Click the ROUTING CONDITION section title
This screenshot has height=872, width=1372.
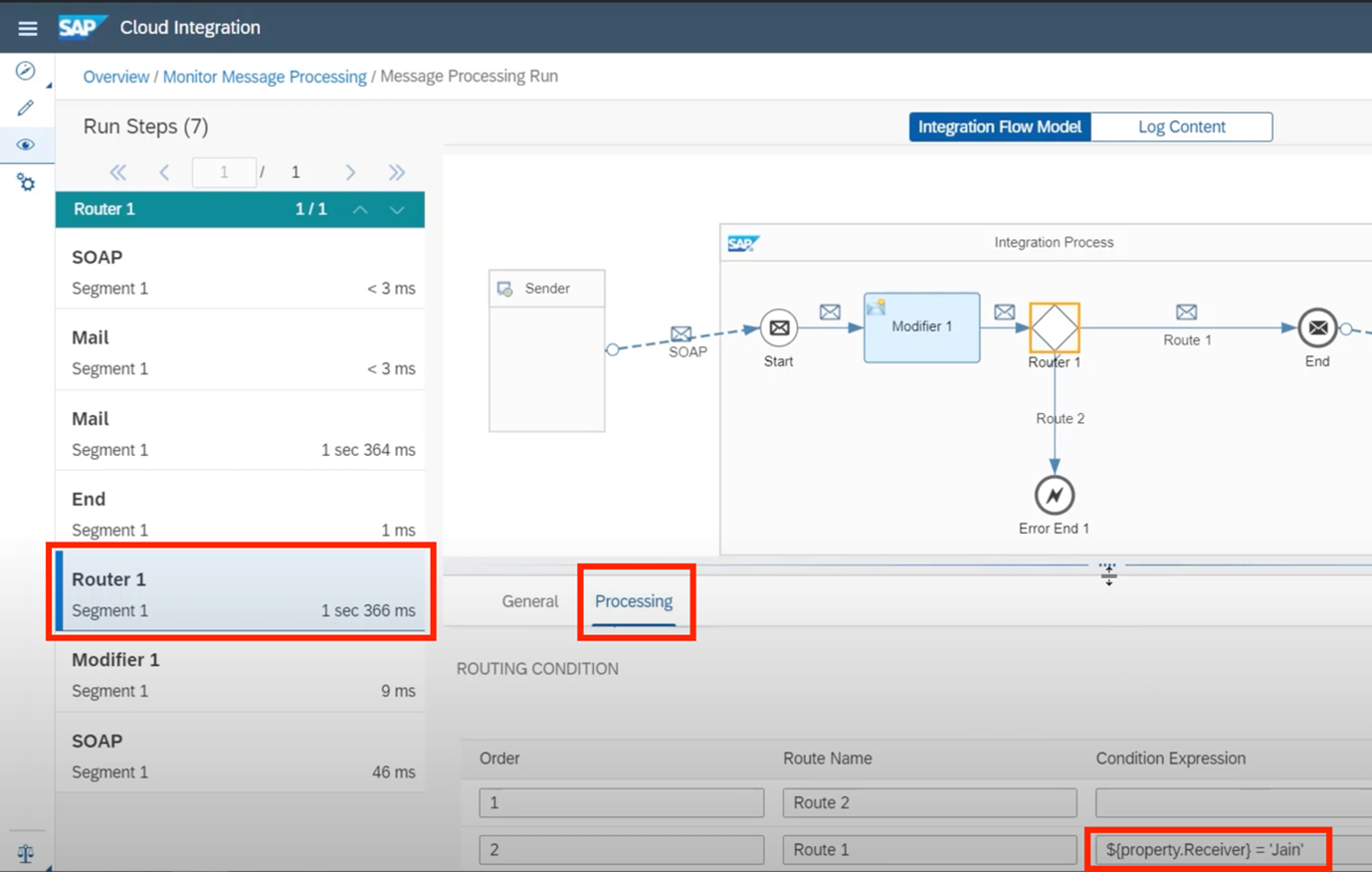537,669
